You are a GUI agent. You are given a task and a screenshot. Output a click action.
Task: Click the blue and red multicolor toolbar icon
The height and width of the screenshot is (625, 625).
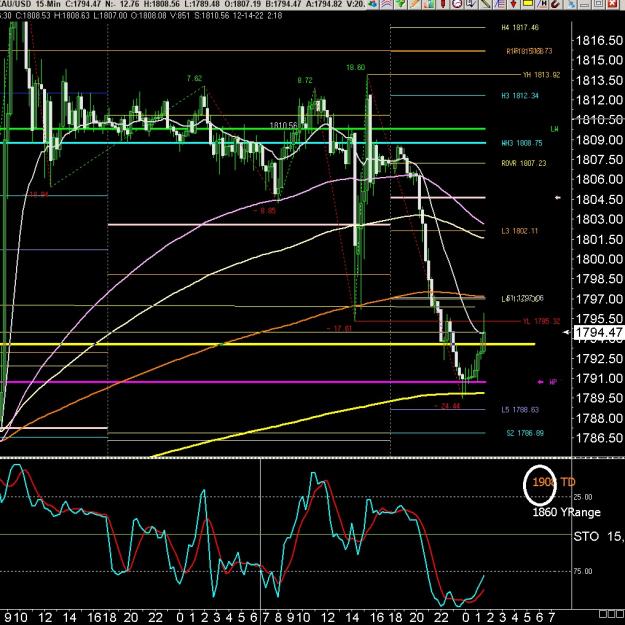coord(373,4)
